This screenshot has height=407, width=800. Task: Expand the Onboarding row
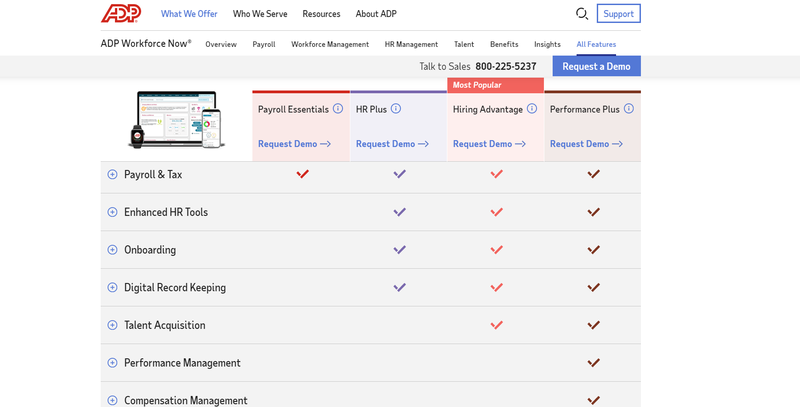tap(112, 250)
